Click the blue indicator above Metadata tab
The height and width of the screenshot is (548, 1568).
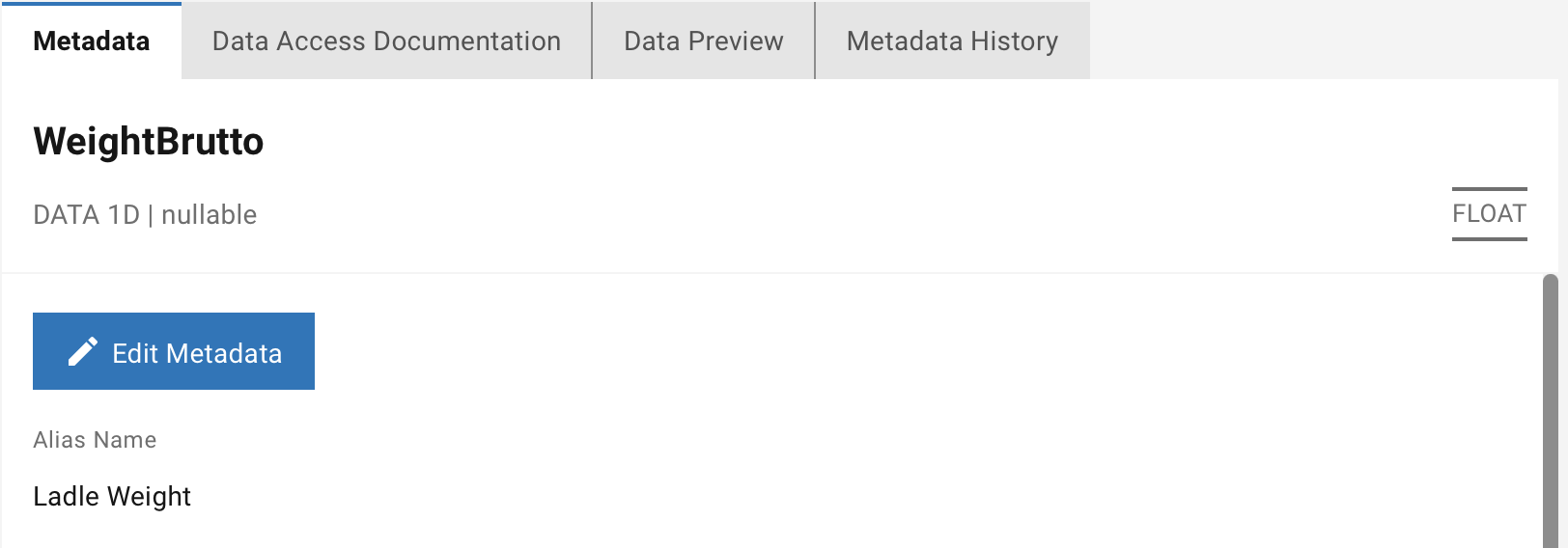[x=92, y=3]
